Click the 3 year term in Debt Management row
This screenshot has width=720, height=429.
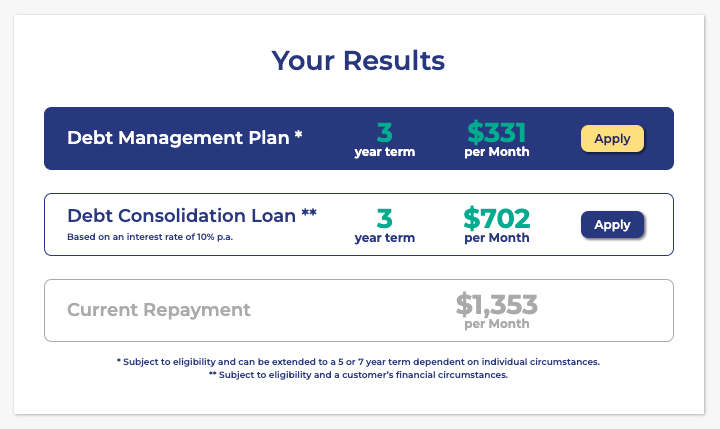384,138
